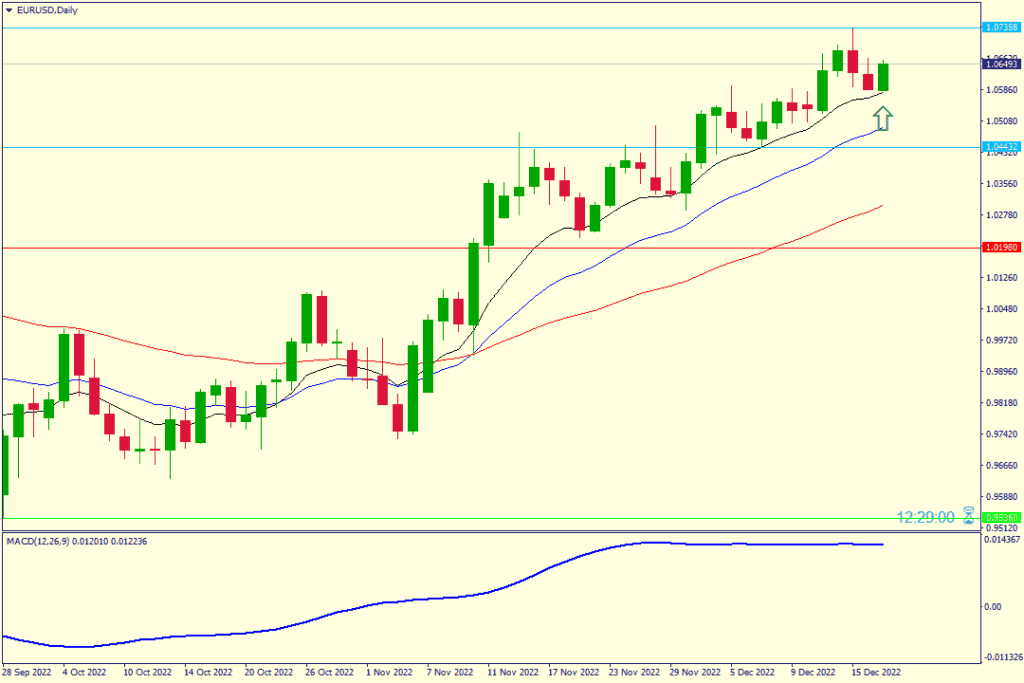This screenshot has width=1024, height=683.
Task: Click the EURUSD,Daily chart title
Action: point(48,10)
